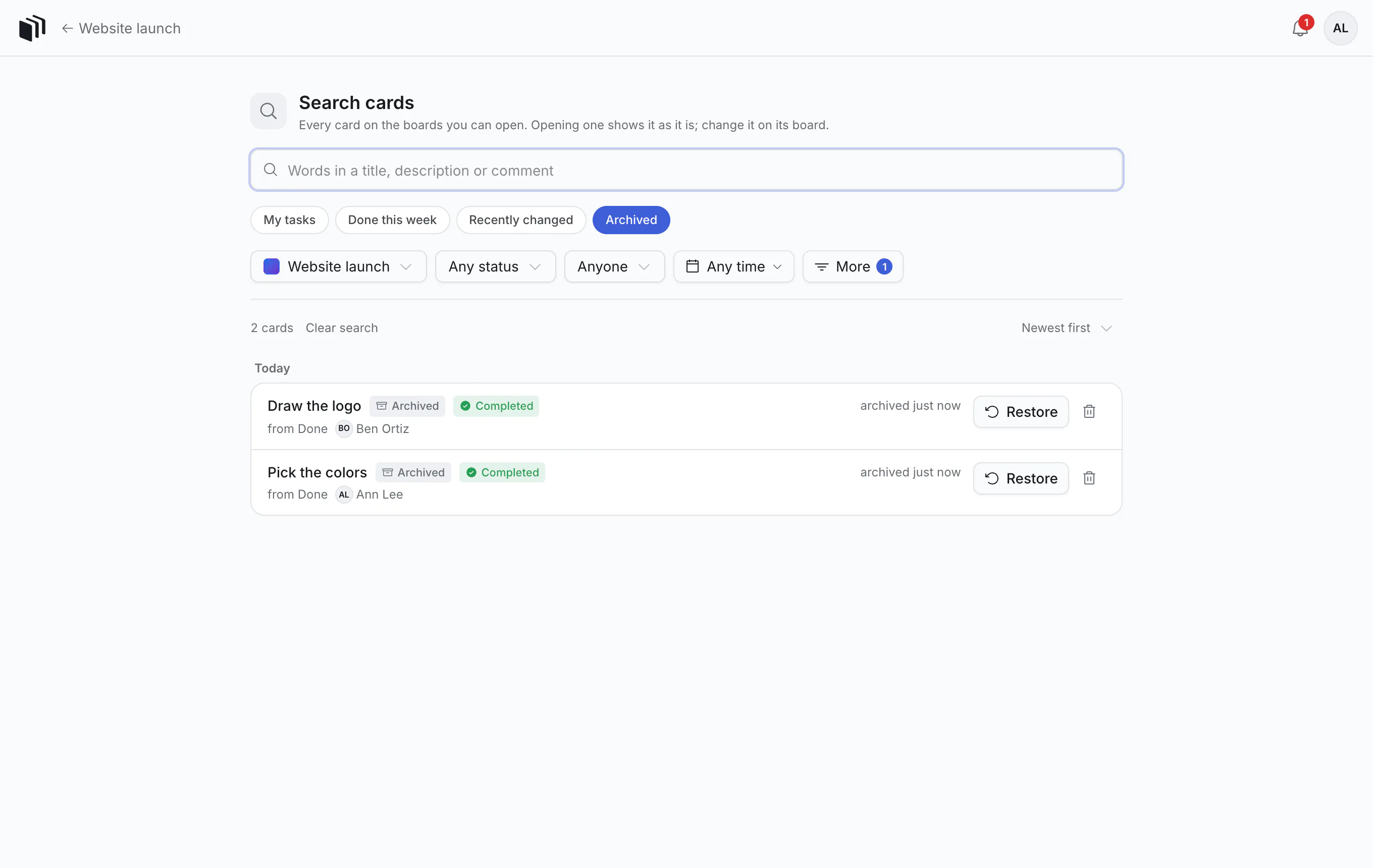This screenshot has height=868, width=1373.
Task: Click the 2 cards count text
Action: click(x=272, y=328)
